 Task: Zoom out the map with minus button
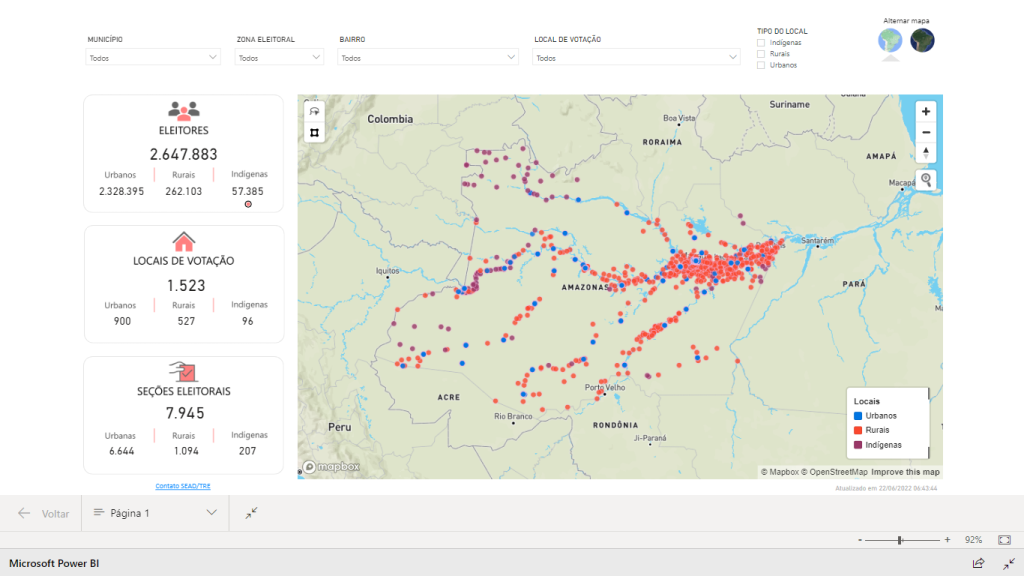(x=926, y=132)
